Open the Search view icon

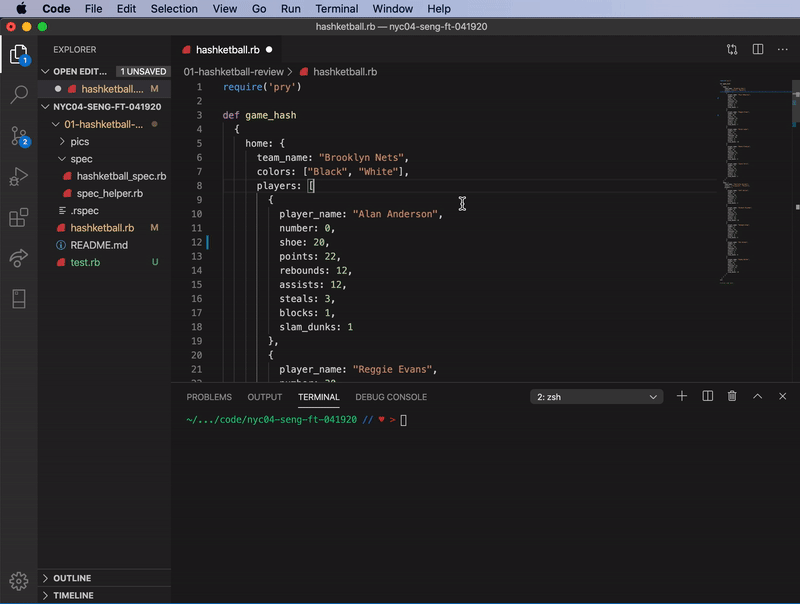point(19,94)
